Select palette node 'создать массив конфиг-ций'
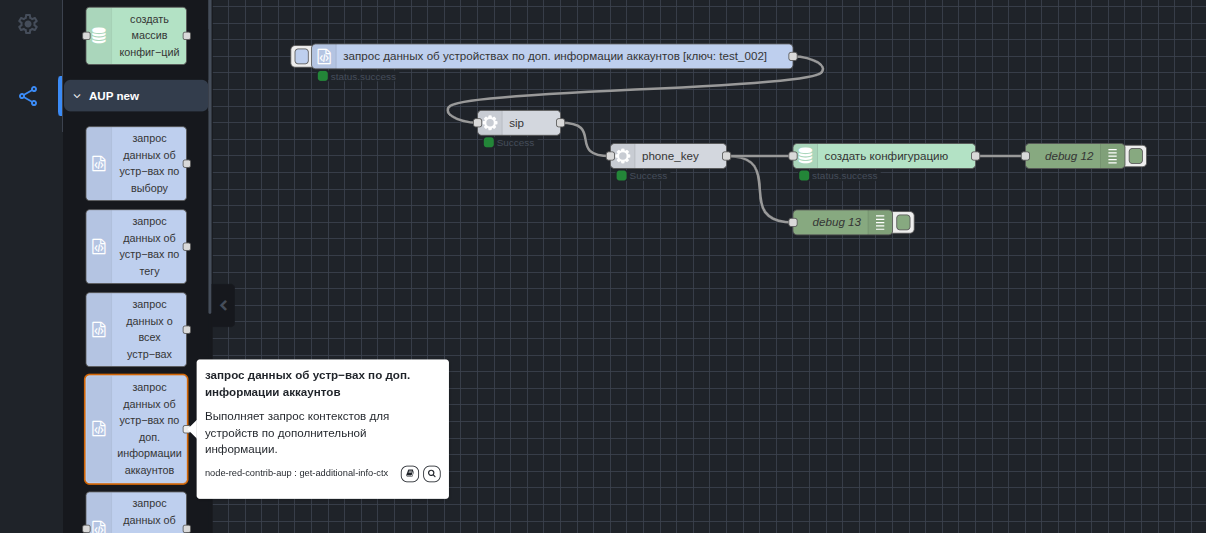 136,36
